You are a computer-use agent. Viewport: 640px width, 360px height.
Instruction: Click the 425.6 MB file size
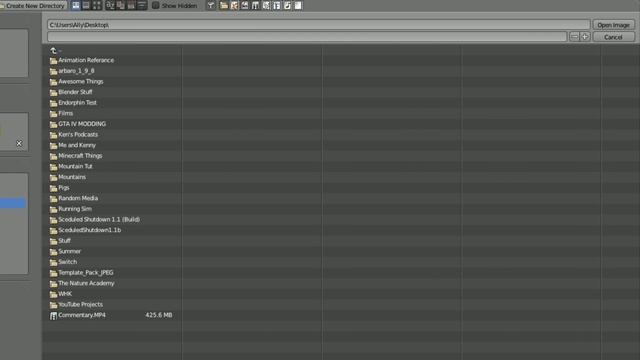(x=159, y=315)
